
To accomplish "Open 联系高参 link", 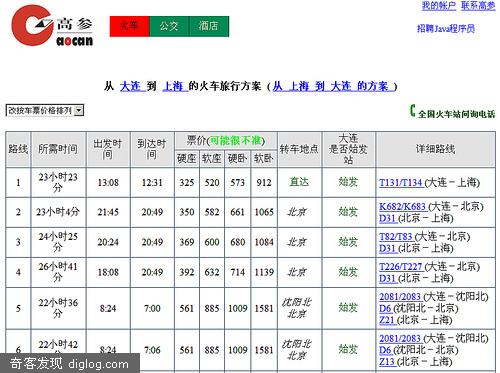I will point(478,6).
